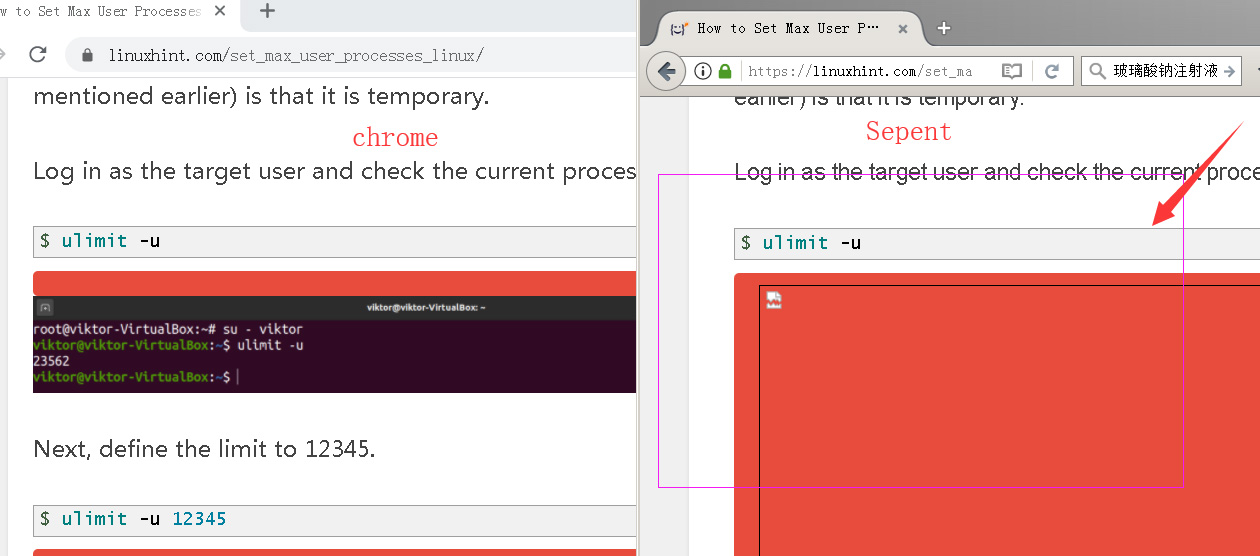Close the Chrome tab 'How to Set Max User Processes'
The width and height of the screenshot is (1260, 556).
[x=220, y=12]
